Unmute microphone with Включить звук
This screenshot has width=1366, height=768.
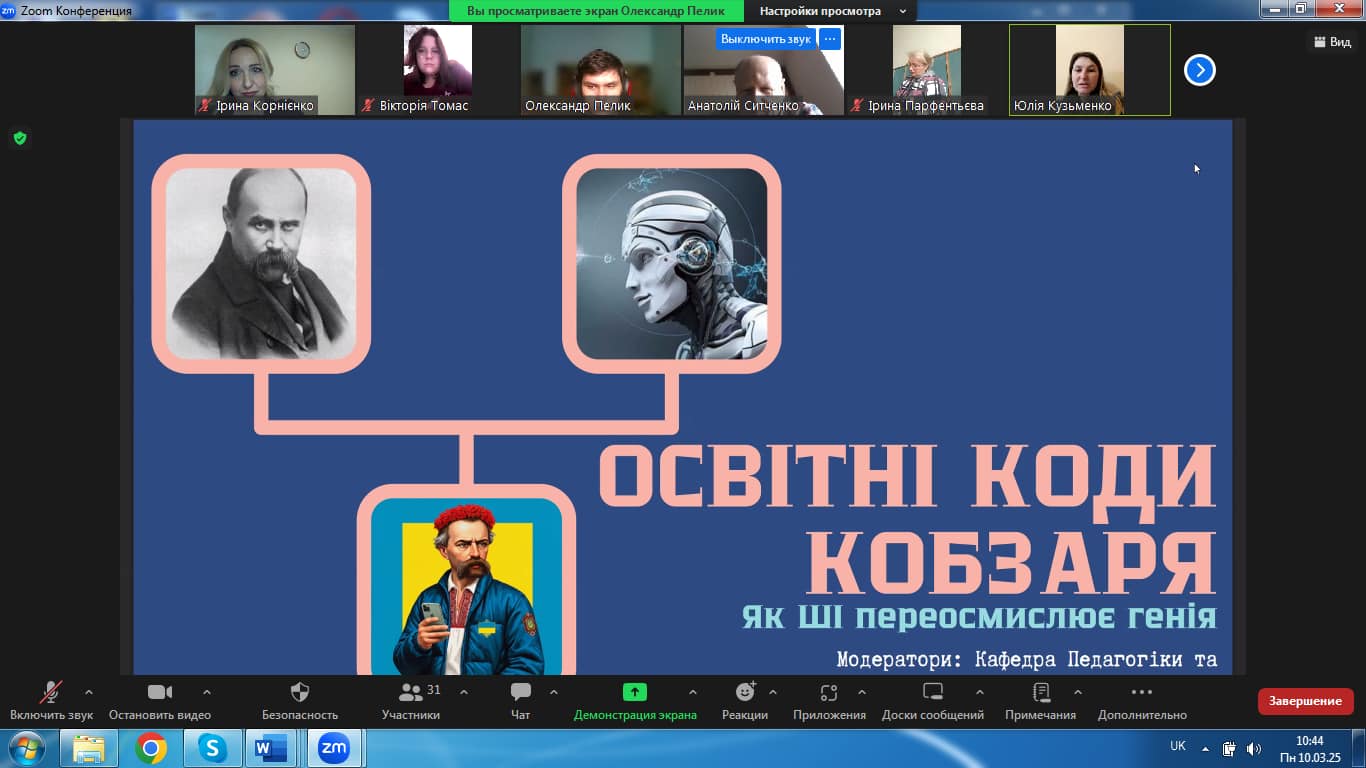click(51, 700)
